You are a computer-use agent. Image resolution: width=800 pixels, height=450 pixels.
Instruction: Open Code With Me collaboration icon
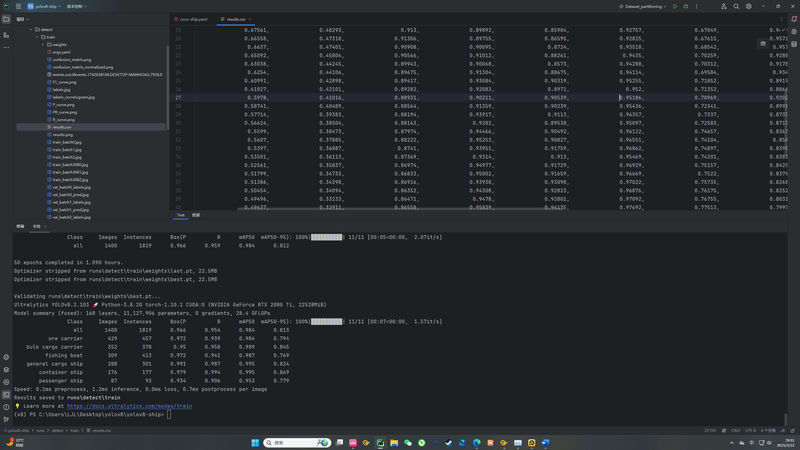(723, 6)
